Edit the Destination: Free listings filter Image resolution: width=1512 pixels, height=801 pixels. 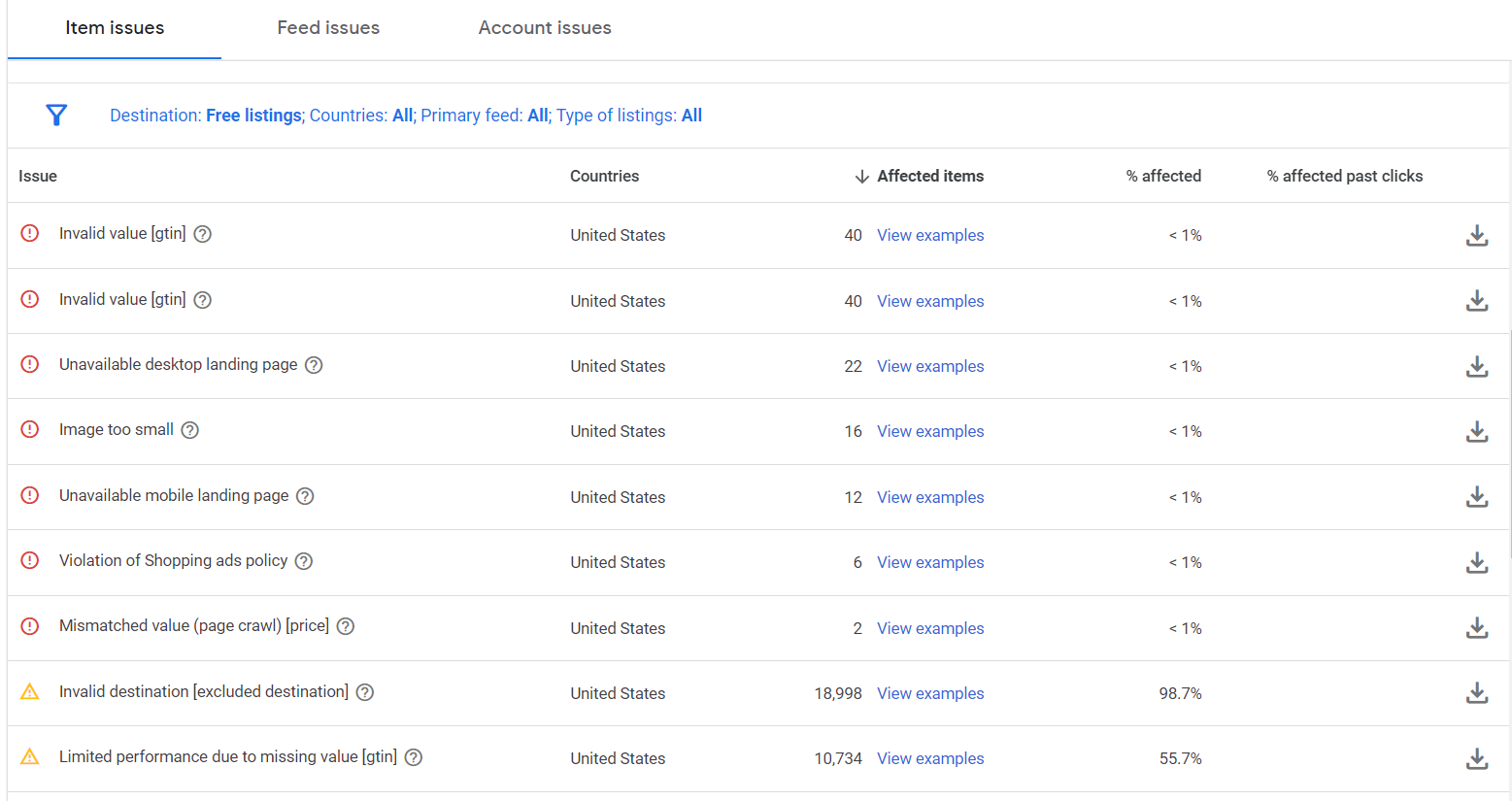tap(206, 116)
